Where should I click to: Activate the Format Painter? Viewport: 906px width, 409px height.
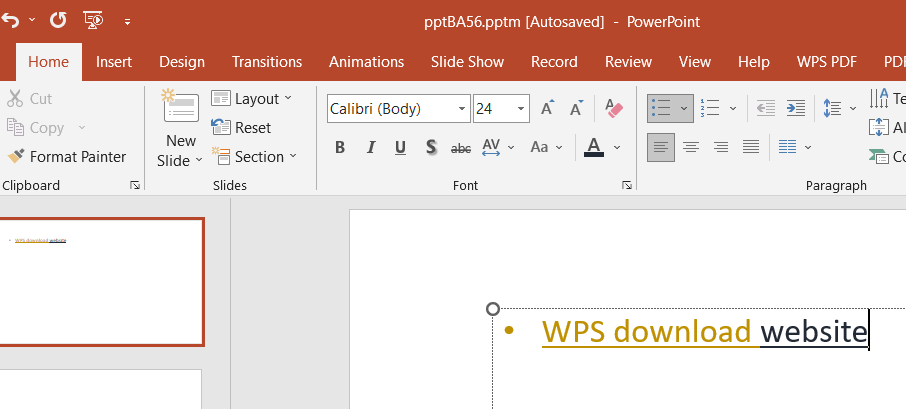(66, 157)
